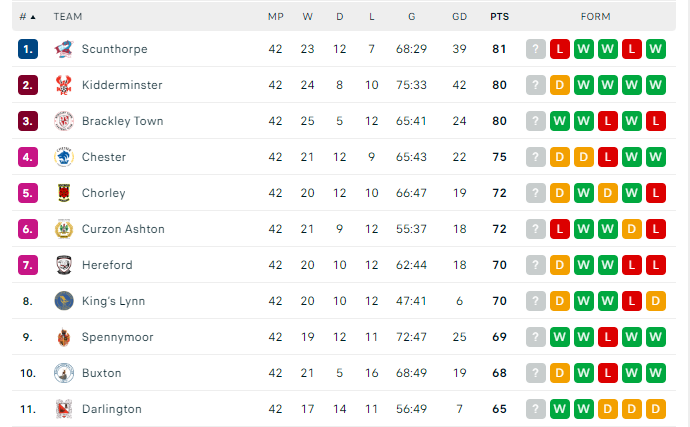Click the Spennymoor team crest

(64, 337)
